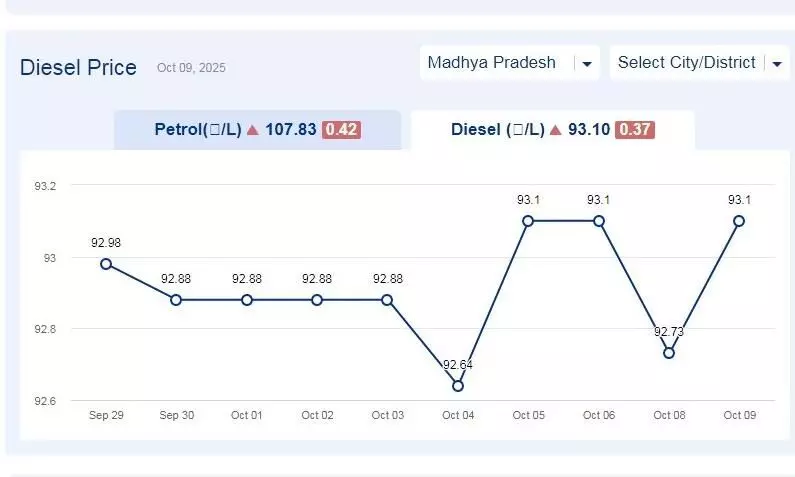Click the Oct 09 chart data point
The height and width of the screenshot is (477, 795).
(739, 221)
